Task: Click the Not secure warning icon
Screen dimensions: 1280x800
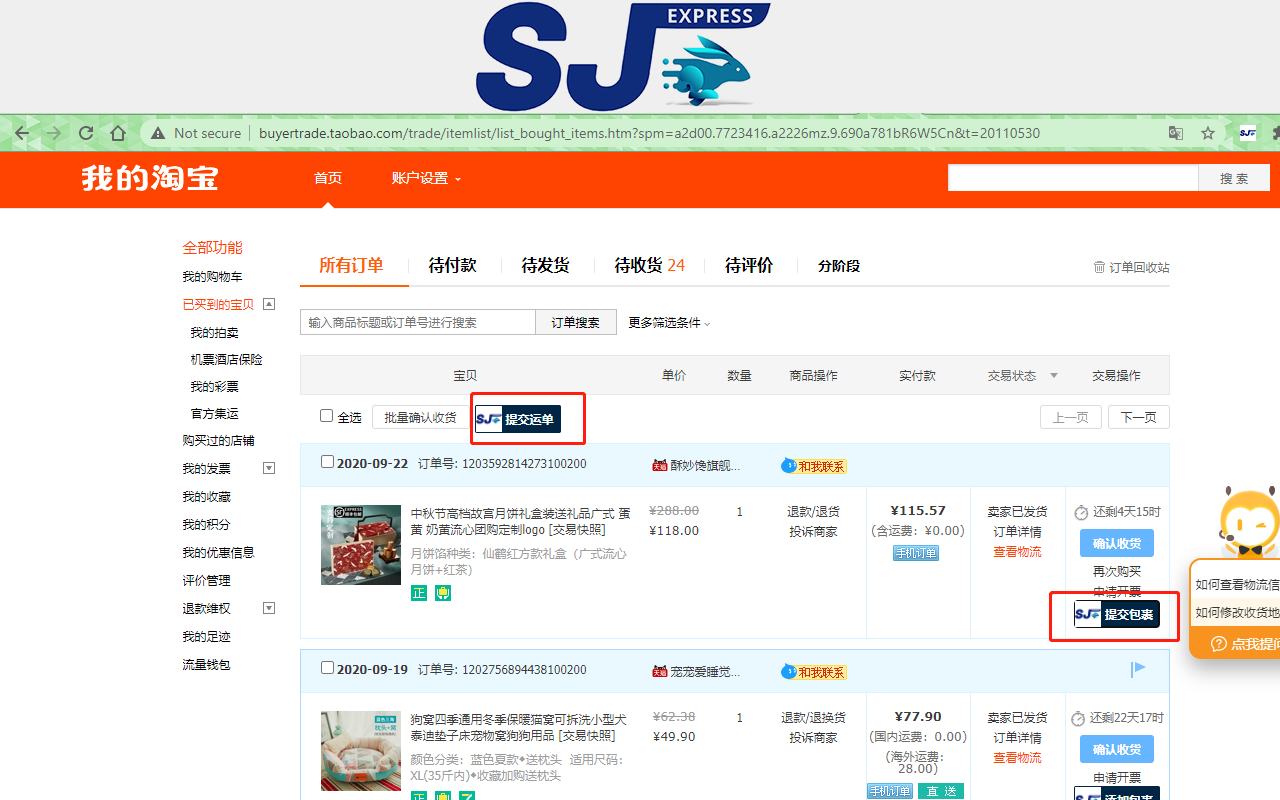Action: [x=157, y=133]
